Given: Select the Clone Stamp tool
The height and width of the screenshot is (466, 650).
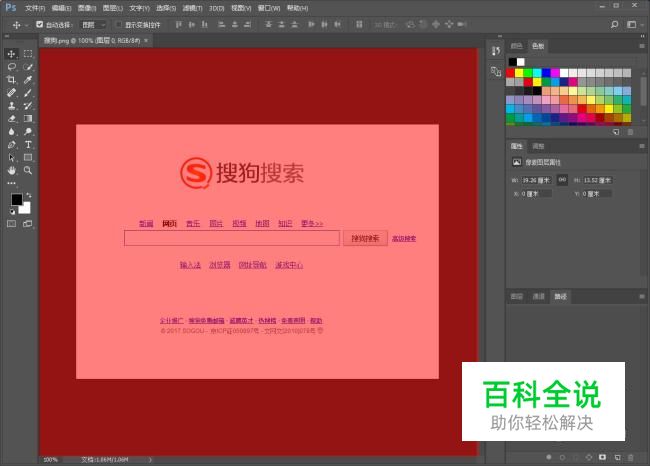Looking at the screenshot, I should tap(11, 106).
